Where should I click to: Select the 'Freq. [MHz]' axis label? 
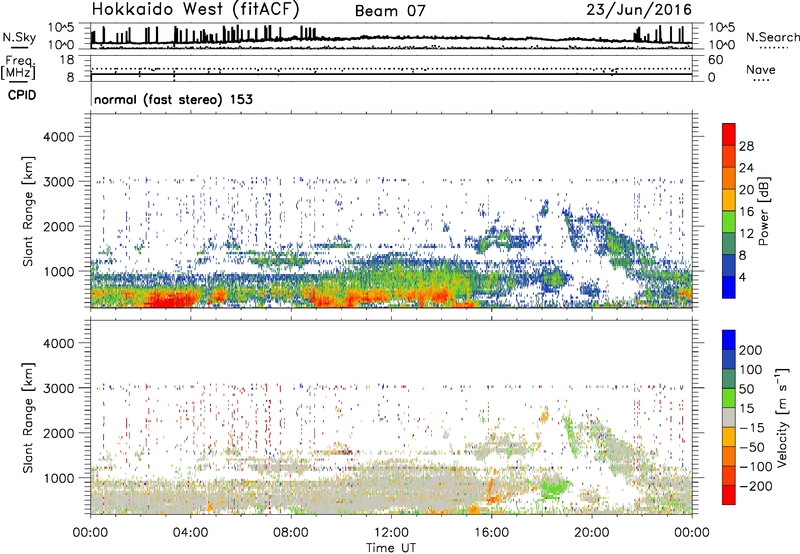(x=18, y=68)
